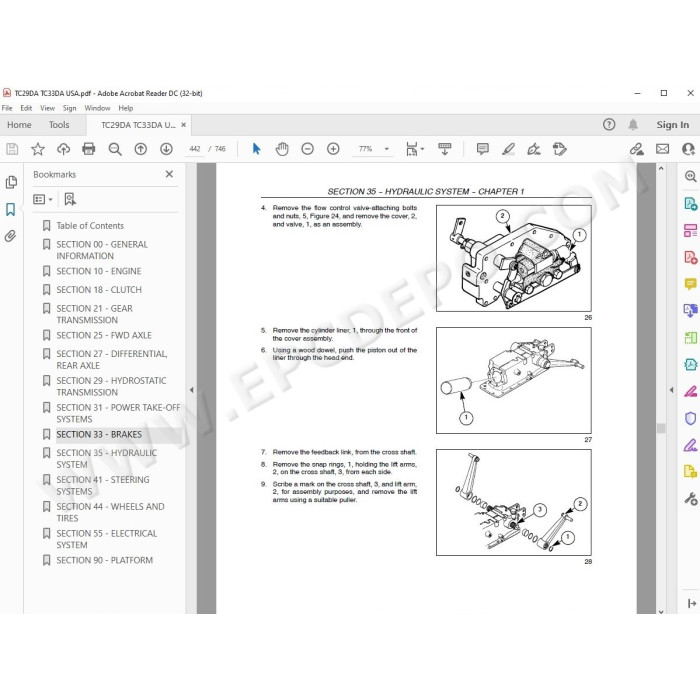The width and height of the screenshot is (700, 700).
Task: Open the More Tools wrench icon in the right rail
Action: [691, 498]
